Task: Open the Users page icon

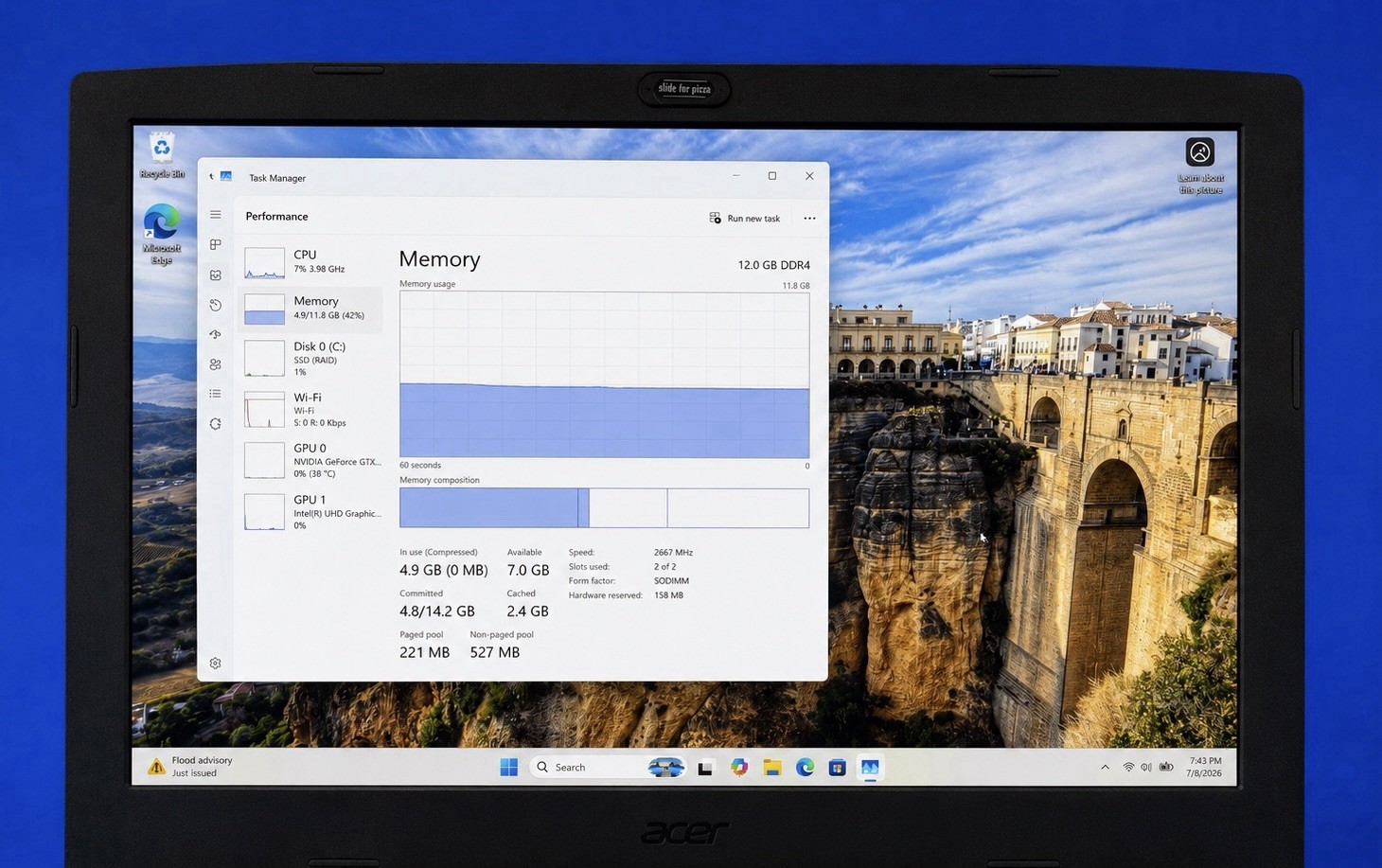Action: pyautogui.click(x=216, y=364)
